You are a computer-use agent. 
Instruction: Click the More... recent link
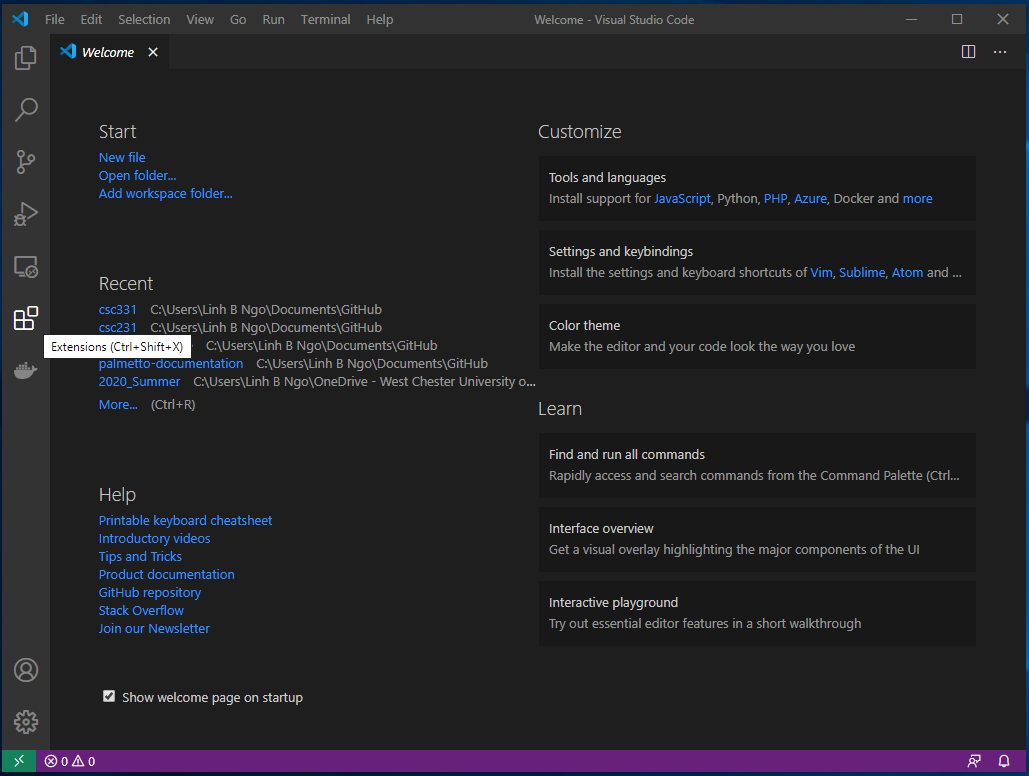coord(118,404)
